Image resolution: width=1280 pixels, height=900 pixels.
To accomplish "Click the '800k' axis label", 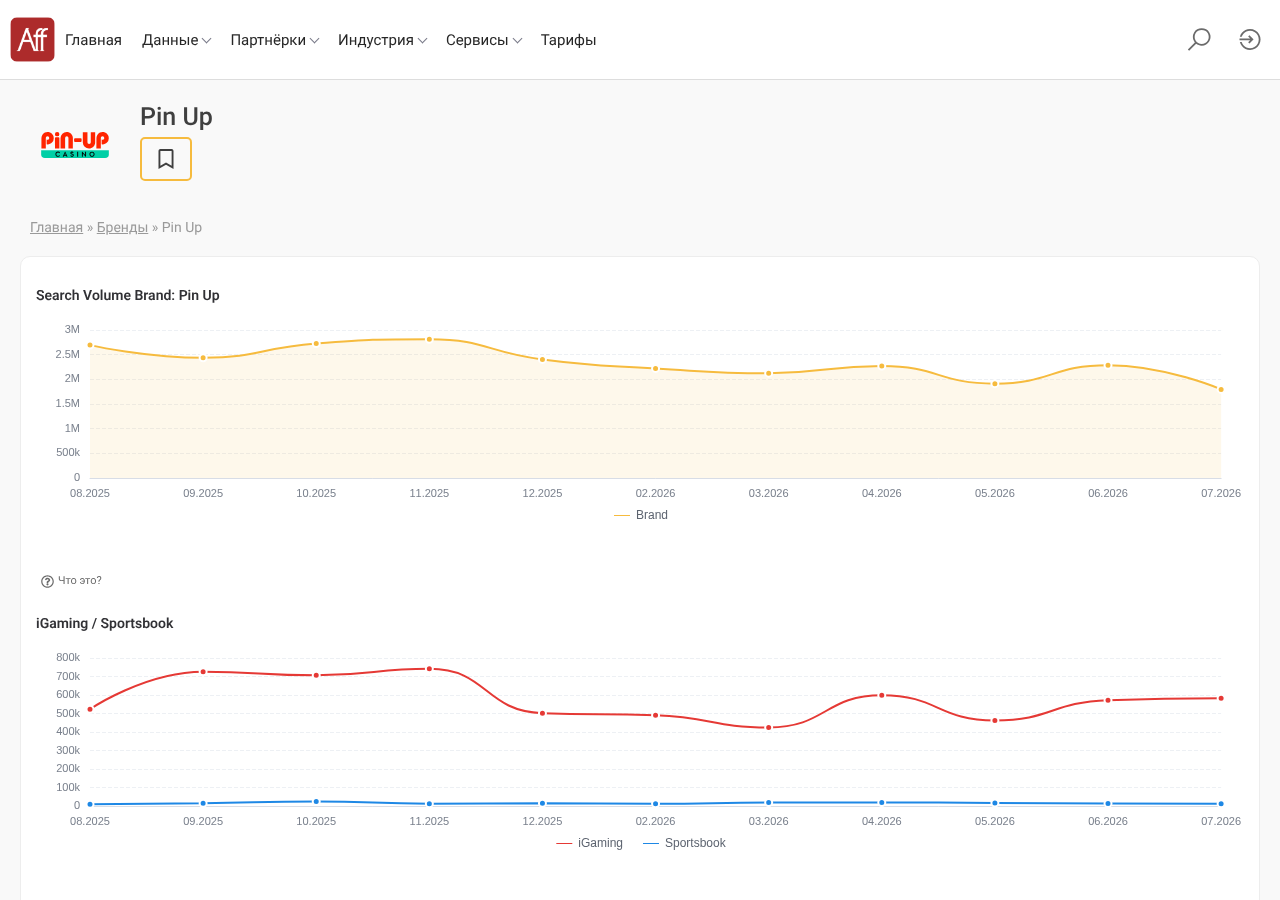I will tap(68, 657).
